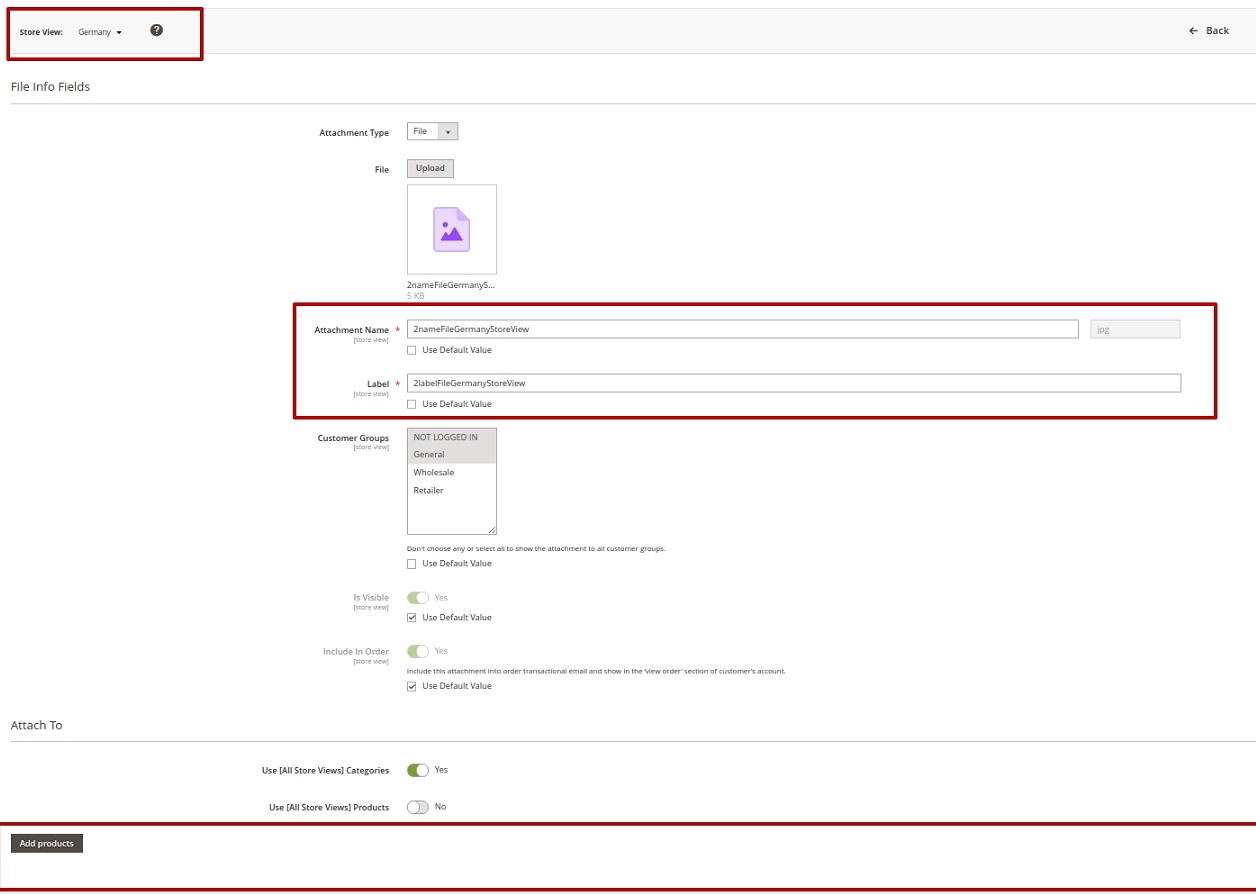The width and height of the screenshot is (1256, 894).
Task: Click the Back arrow link
Action: click(1208, 31)
